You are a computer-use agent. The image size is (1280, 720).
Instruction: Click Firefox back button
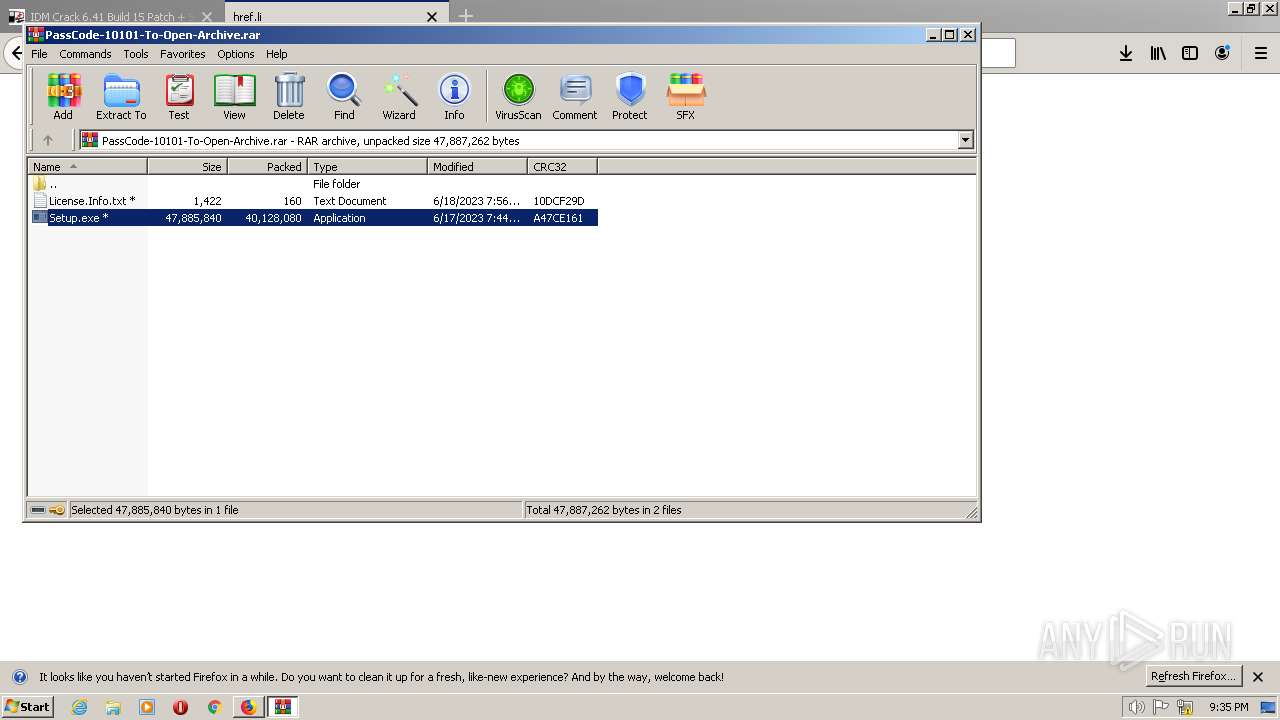click(14, 53)
